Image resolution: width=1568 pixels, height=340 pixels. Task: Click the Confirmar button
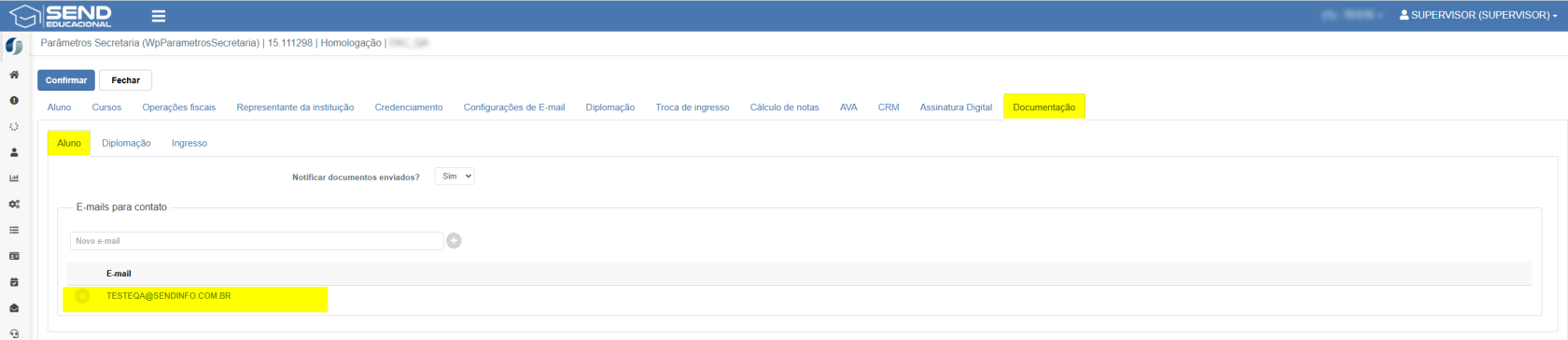click(66, 80)
